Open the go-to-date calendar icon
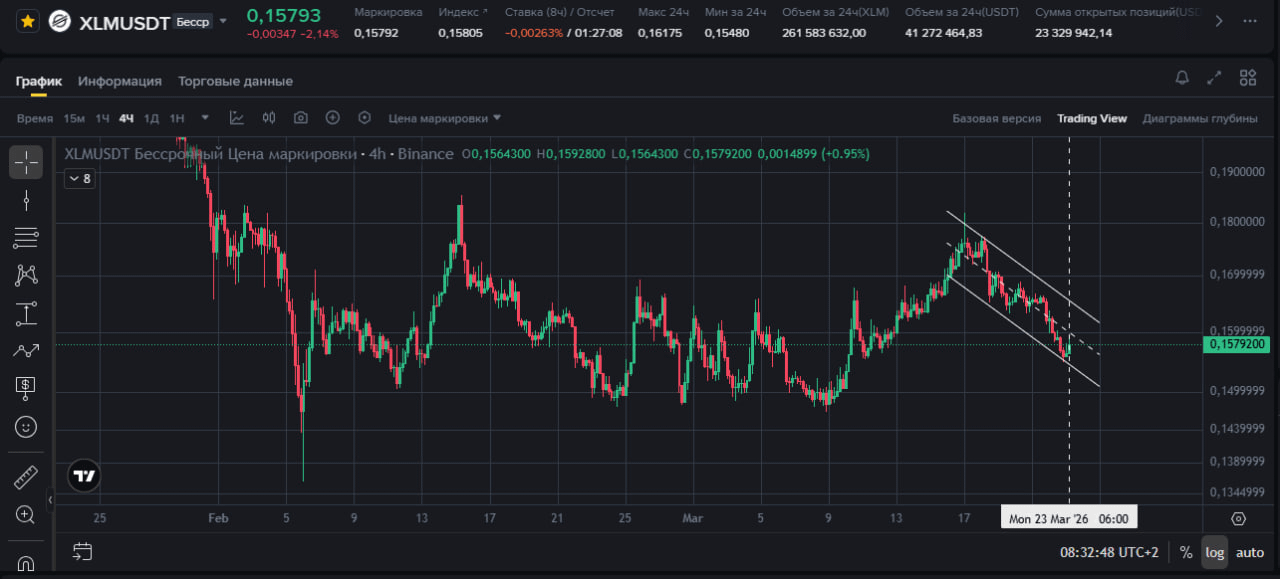The image size is (1280, 579). pos(83,551)
